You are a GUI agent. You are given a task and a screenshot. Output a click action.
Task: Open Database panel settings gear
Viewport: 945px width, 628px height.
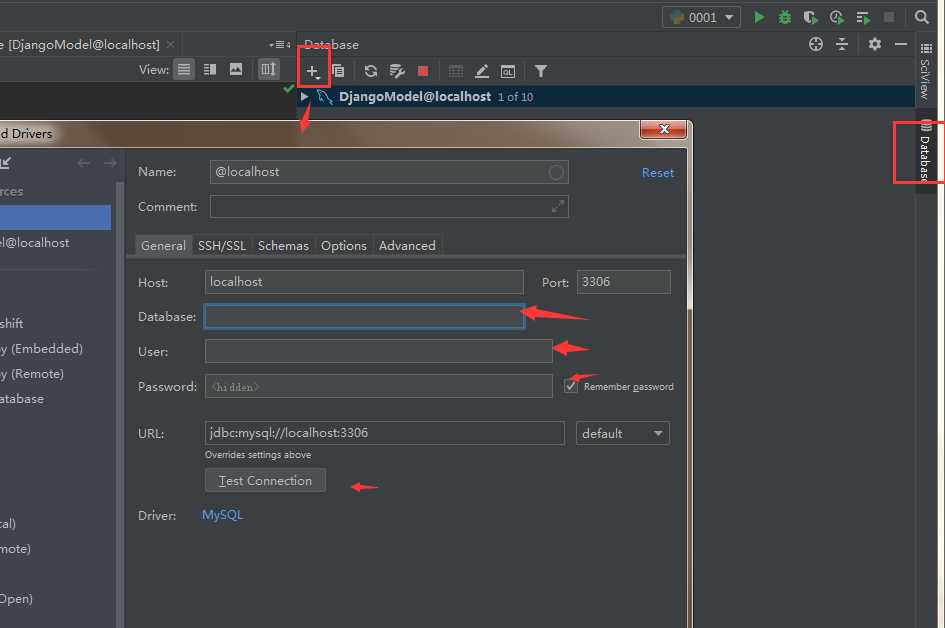tap(874, 44)
